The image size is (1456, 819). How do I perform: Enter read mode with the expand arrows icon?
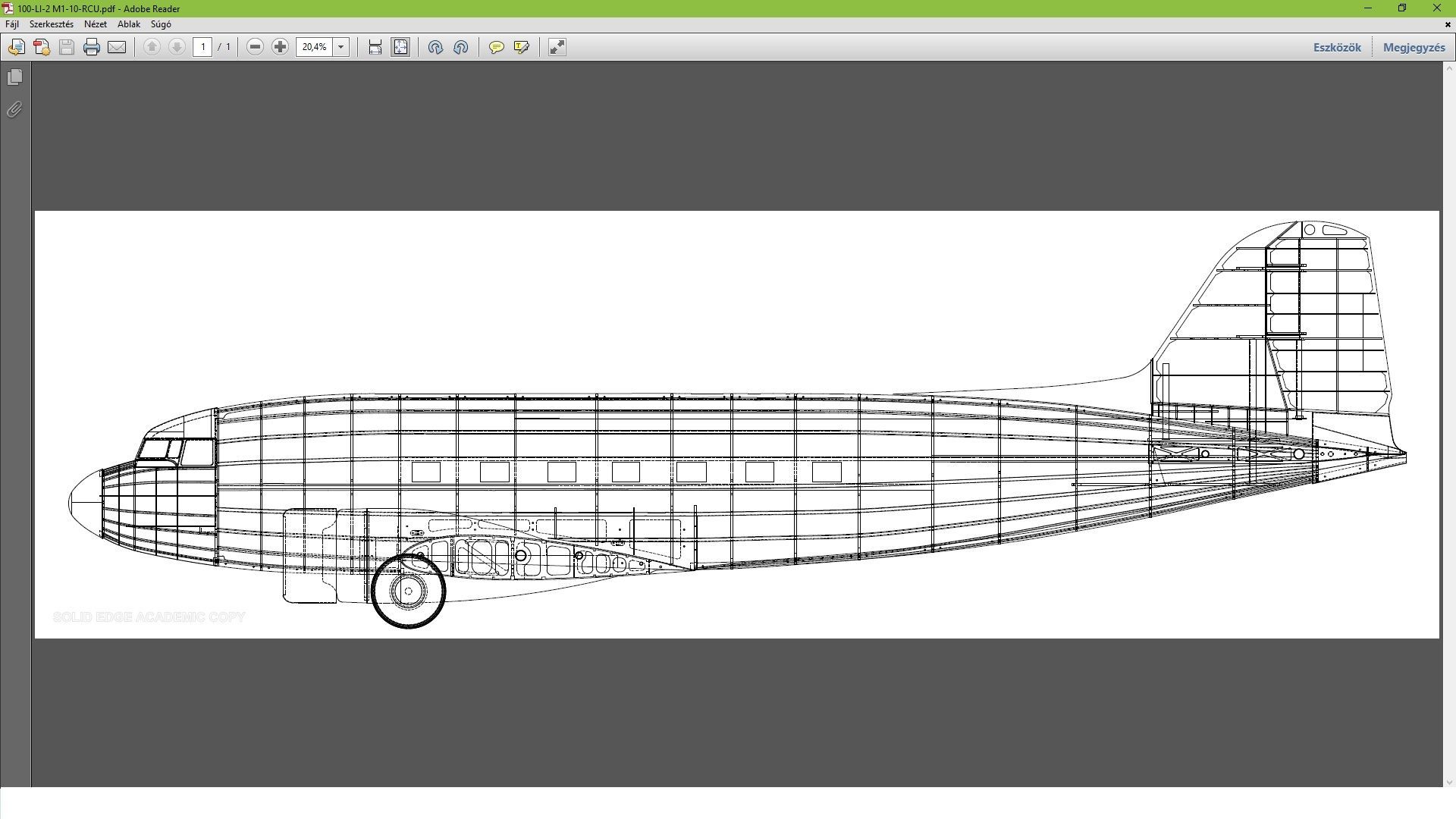tap(557, 47)
